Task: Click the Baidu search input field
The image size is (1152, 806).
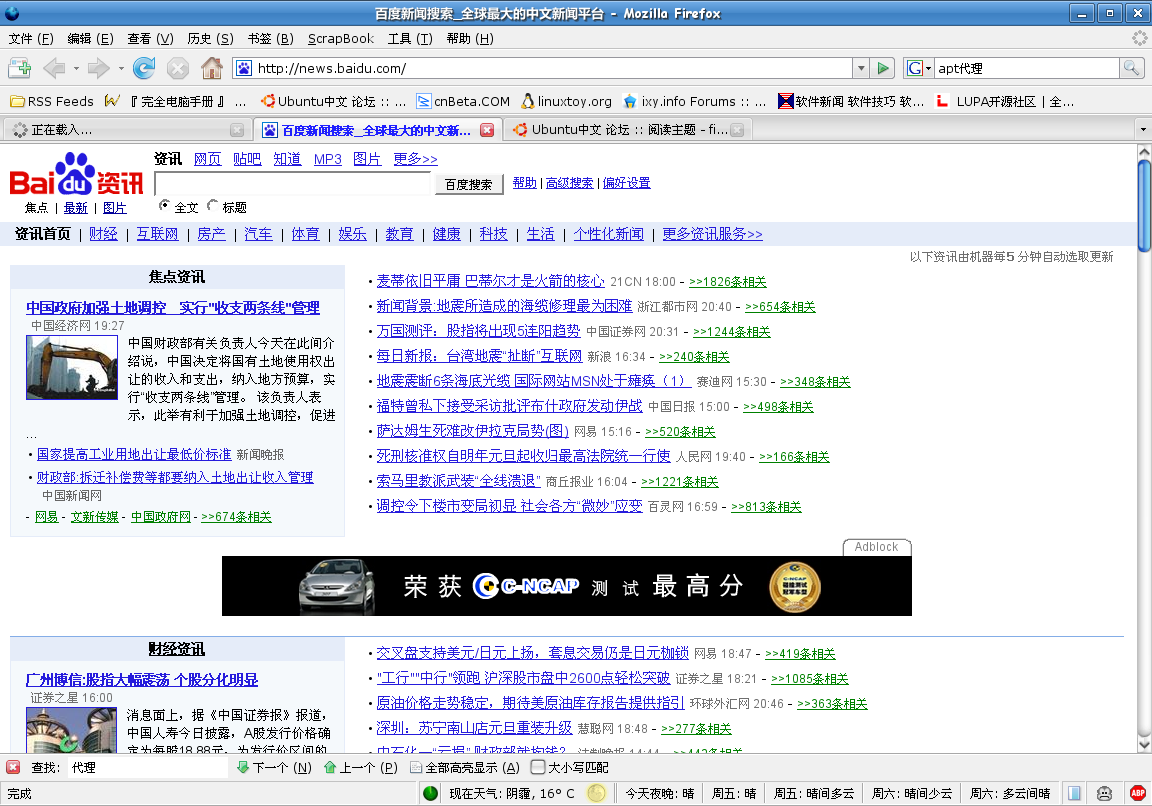Action: pyautogui.click(x=292, y=184)
